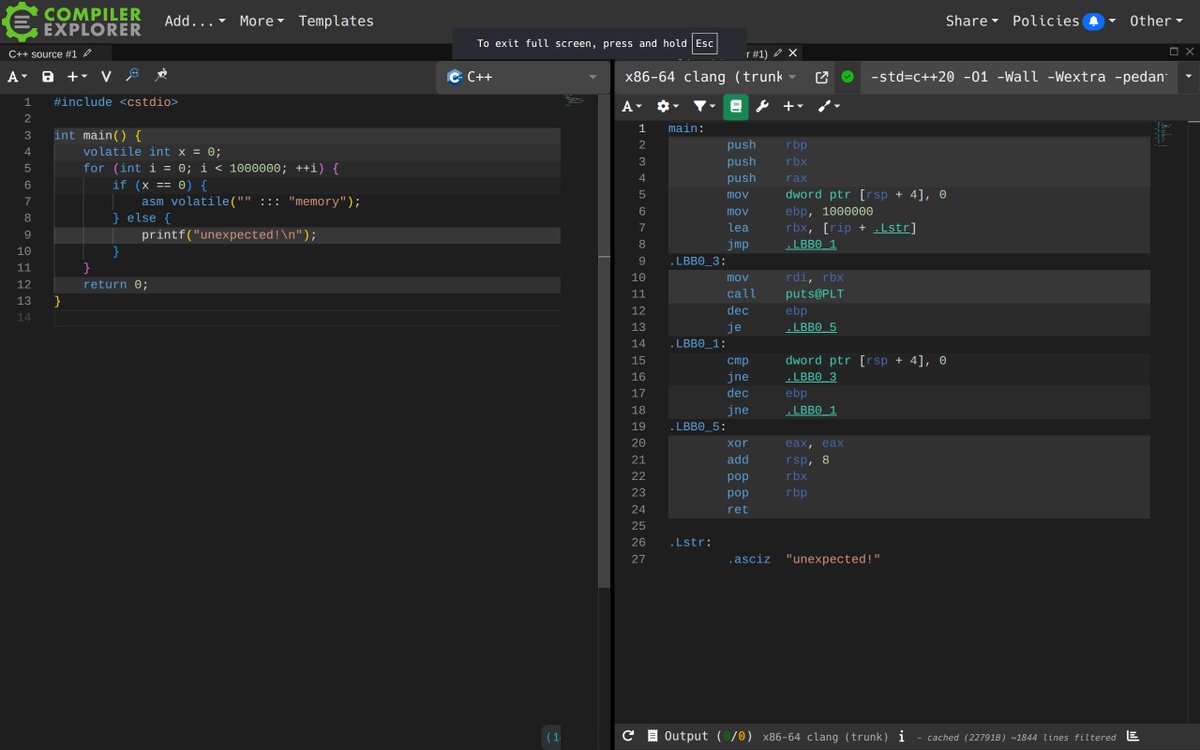Screen dimensions: 1200x750
Task: Click the printf("unexpected!\n") line
Action: click(229, 235)
